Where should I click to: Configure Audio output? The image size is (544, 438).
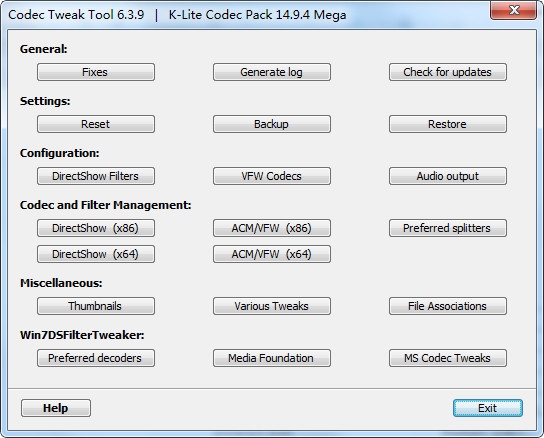[448, 176]
